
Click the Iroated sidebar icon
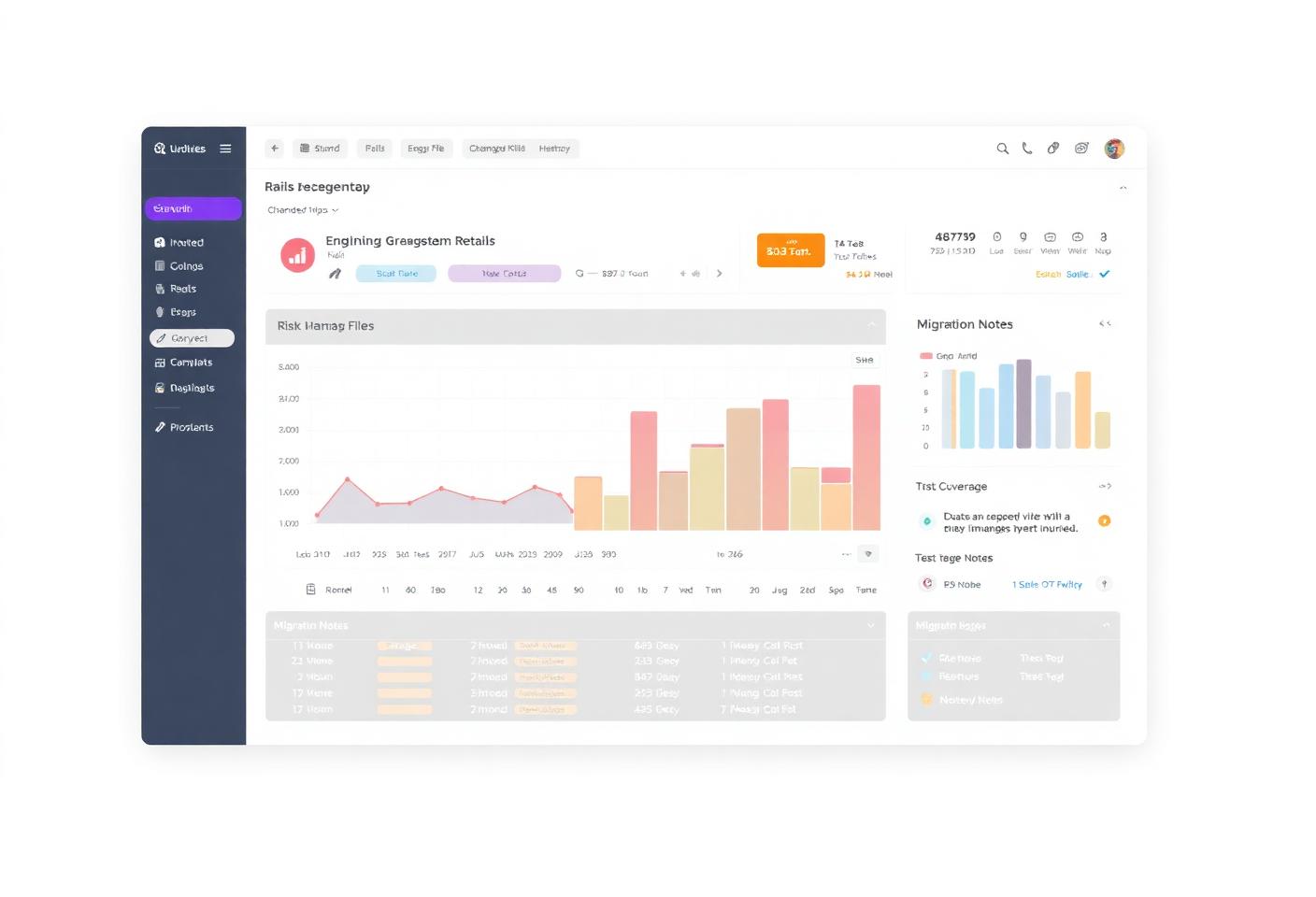tap(160, 243)
